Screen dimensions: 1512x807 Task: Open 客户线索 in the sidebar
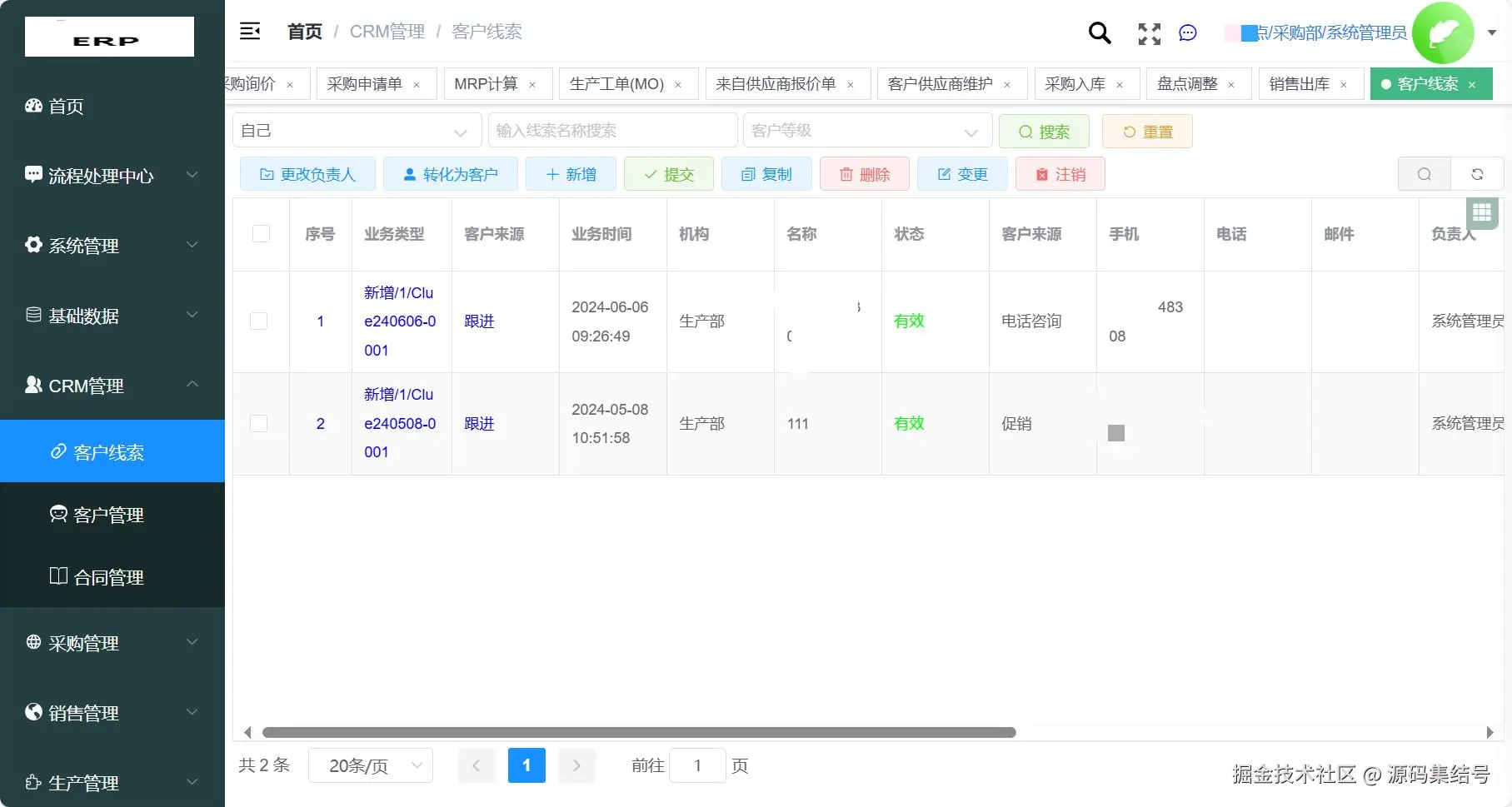pos(112,451)
